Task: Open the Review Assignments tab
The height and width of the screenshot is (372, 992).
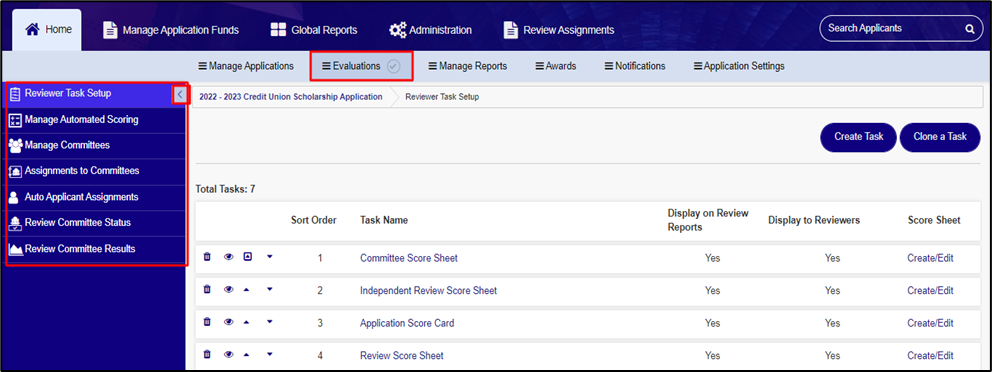Action: (559, 30)
